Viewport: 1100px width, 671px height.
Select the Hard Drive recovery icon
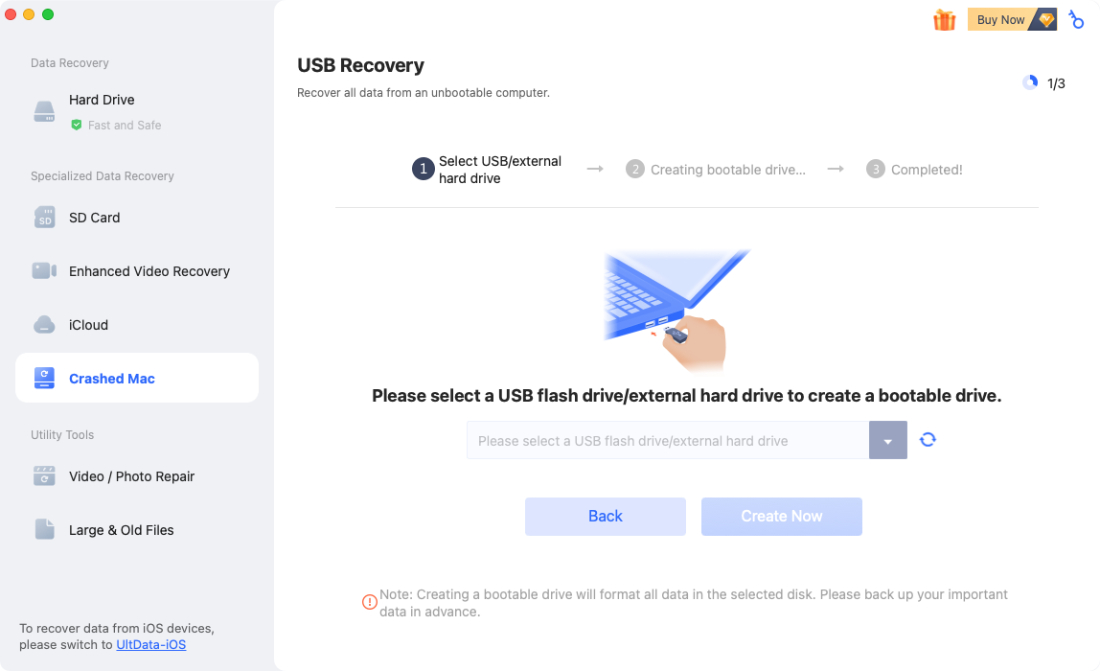44,111
